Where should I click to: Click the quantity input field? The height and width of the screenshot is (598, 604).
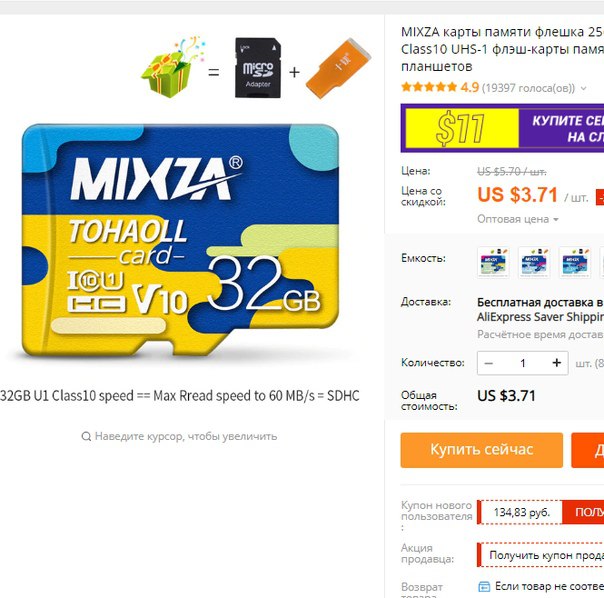[x=523, y=363]
